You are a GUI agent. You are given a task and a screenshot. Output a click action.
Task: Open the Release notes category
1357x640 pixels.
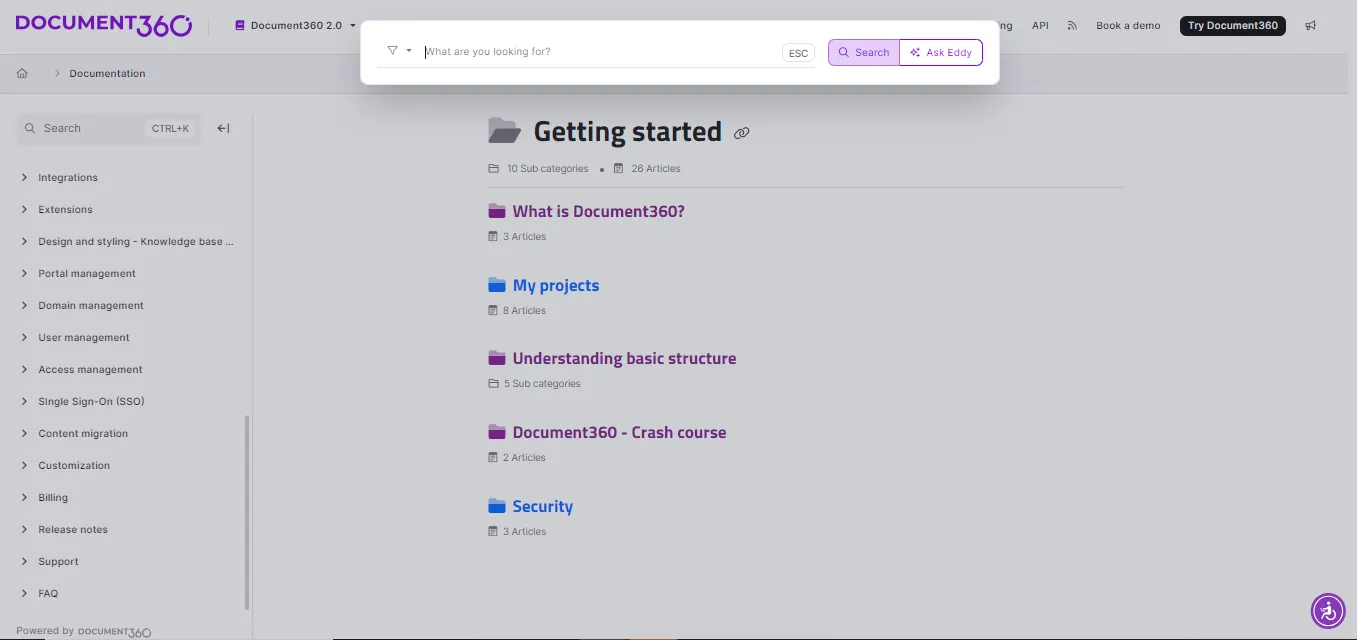(73, 529)
